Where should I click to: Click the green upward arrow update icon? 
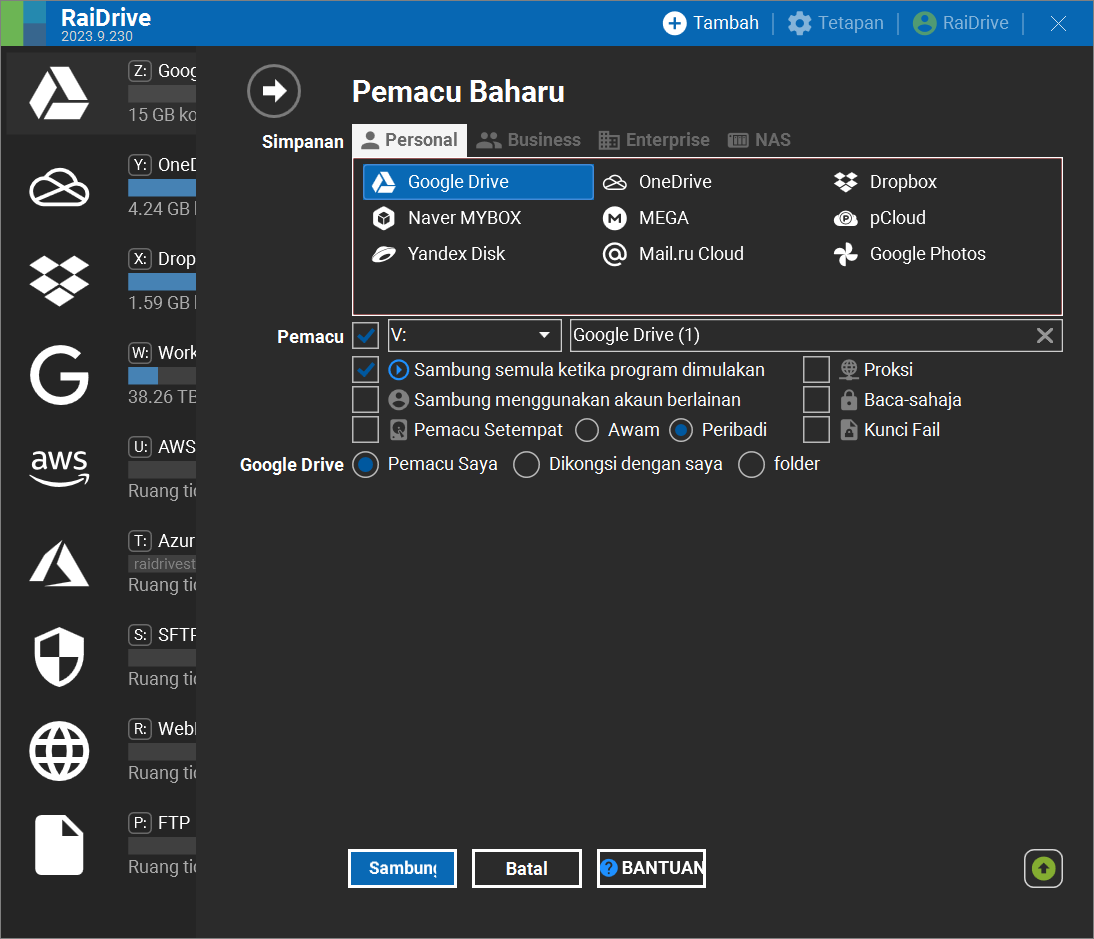1043,868
